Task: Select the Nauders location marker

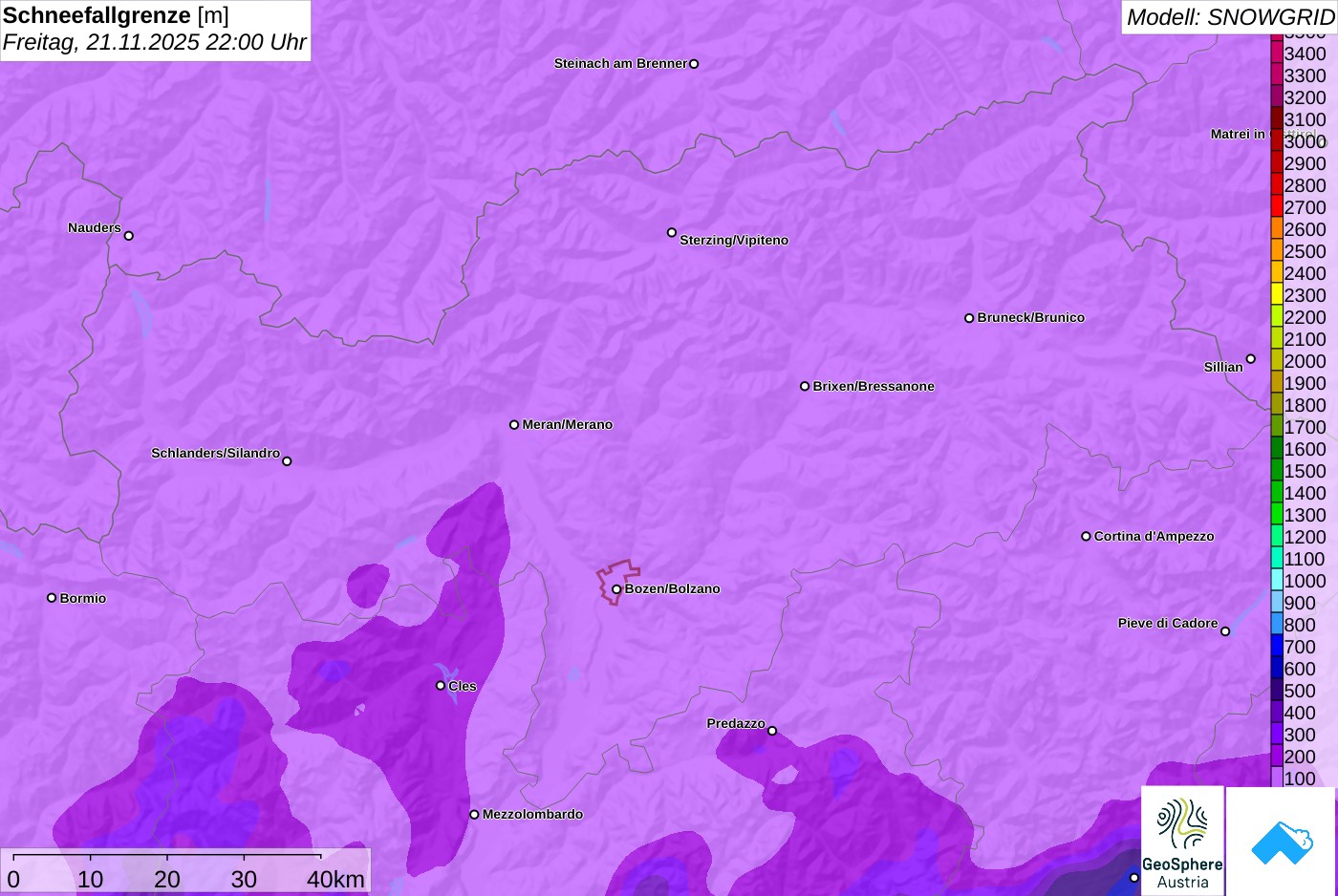Action: coord(129,236)
